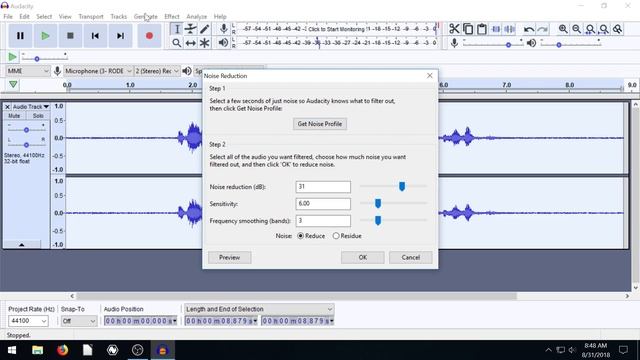
Task: Click the Get Noise Profile button
Action: click(x=320, y=124)
